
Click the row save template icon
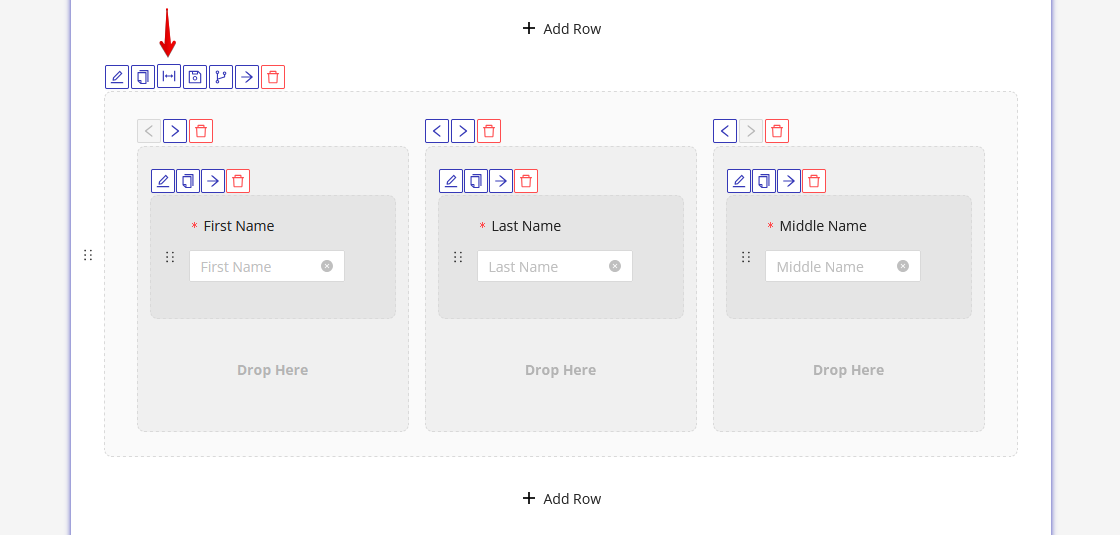click(x=195, y=77)
